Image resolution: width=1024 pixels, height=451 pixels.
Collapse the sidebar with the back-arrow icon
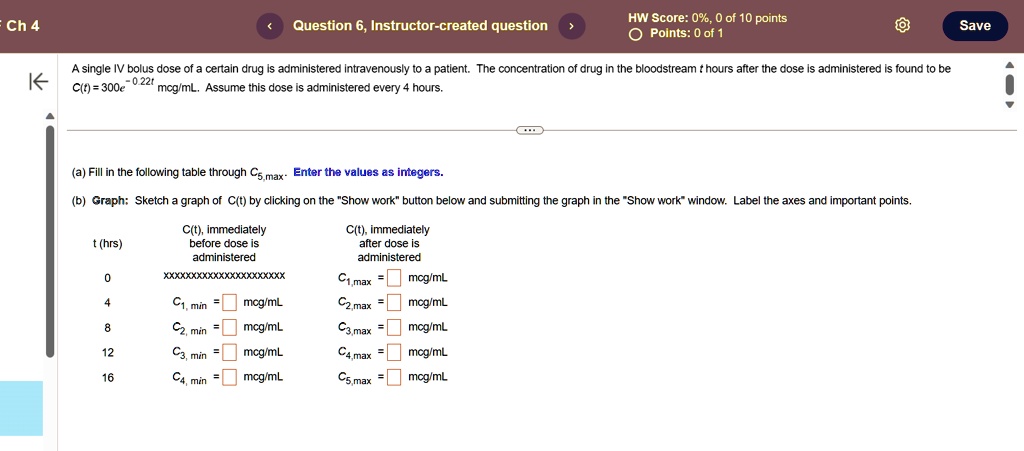38,81
